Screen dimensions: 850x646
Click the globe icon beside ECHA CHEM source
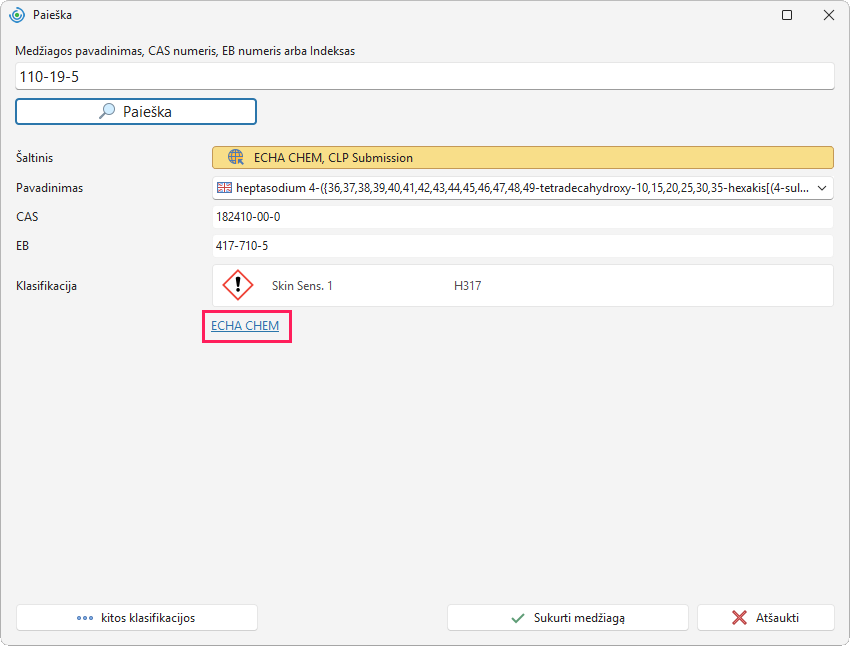[x=236, y=157]
